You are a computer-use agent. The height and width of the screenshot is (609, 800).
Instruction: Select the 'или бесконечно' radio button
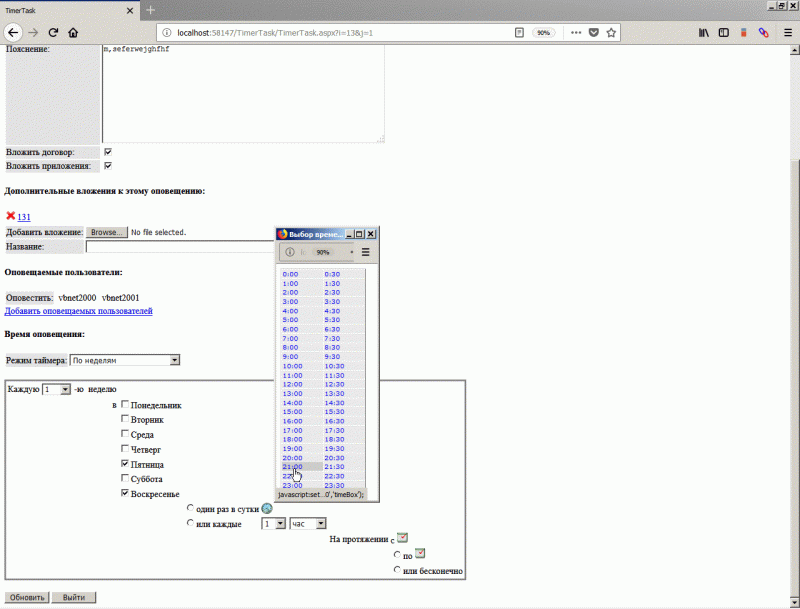pos(397,570)
